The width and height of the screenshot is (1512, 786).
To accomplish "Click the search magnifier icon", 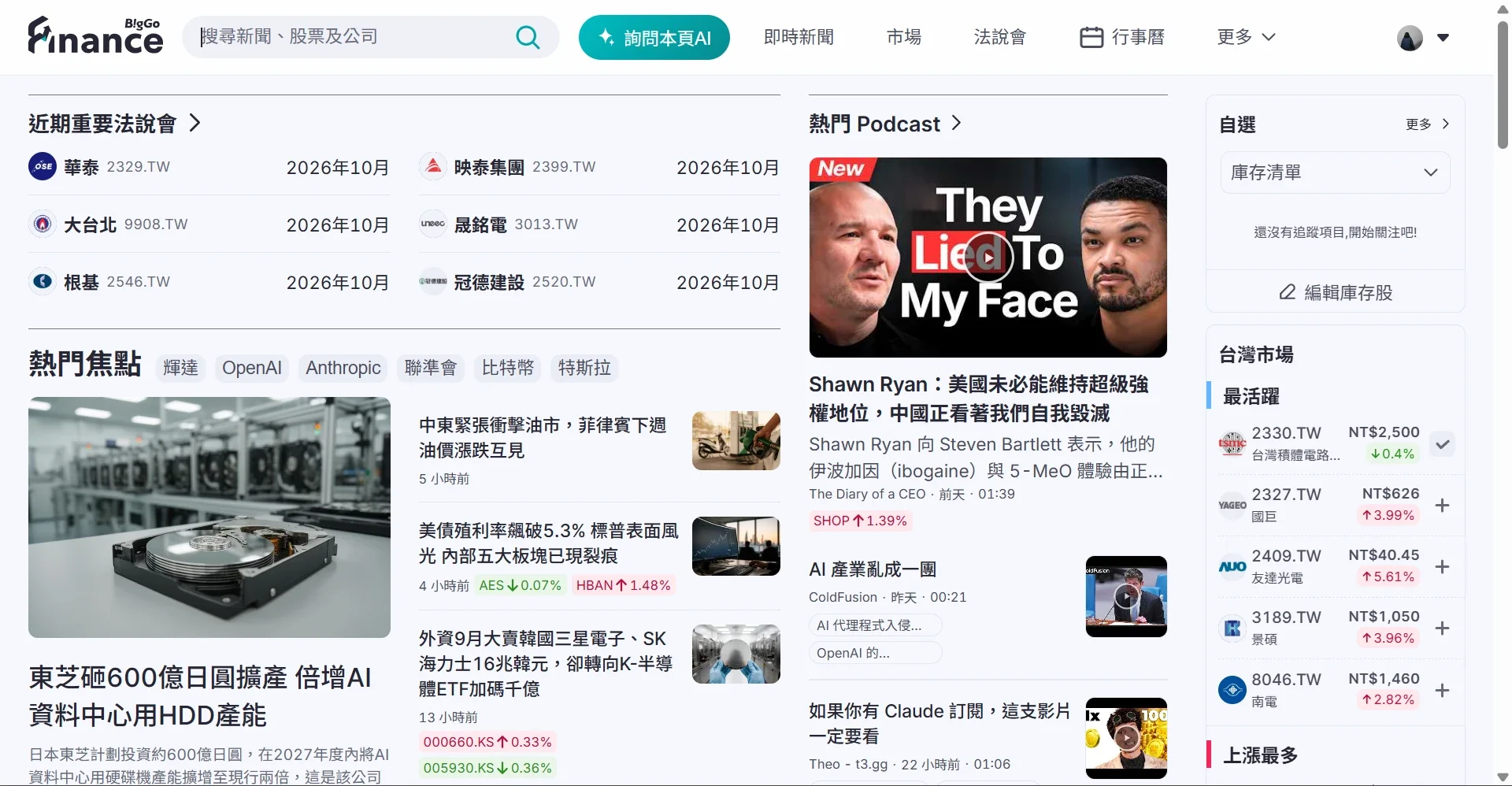I will coord(528,37).
